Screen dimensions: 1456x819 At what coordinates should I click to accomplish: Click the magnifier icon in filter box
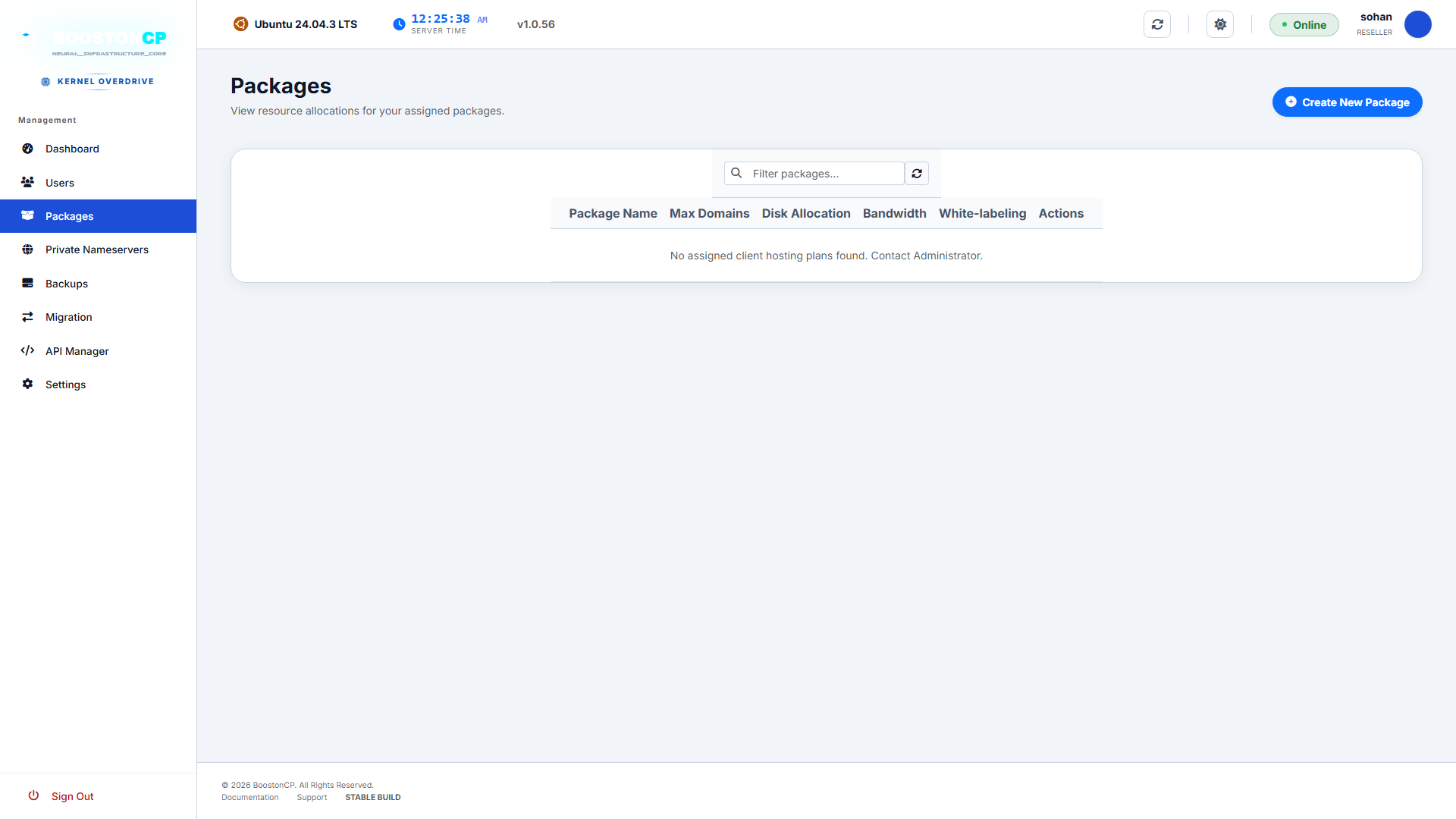[x=736, y=174]
